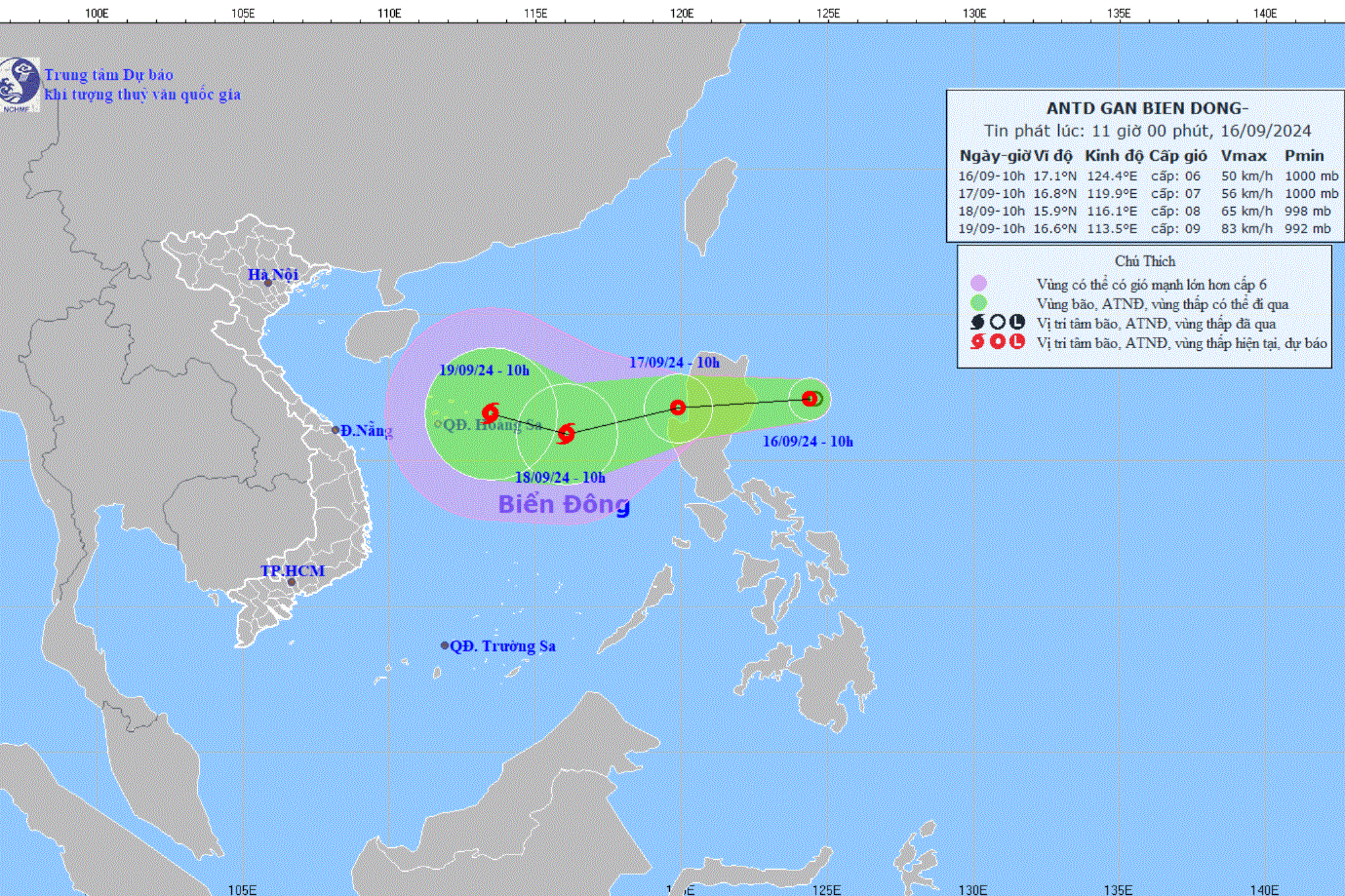Click the '17.1°N' latitude value

click(x=1055, y=176)
